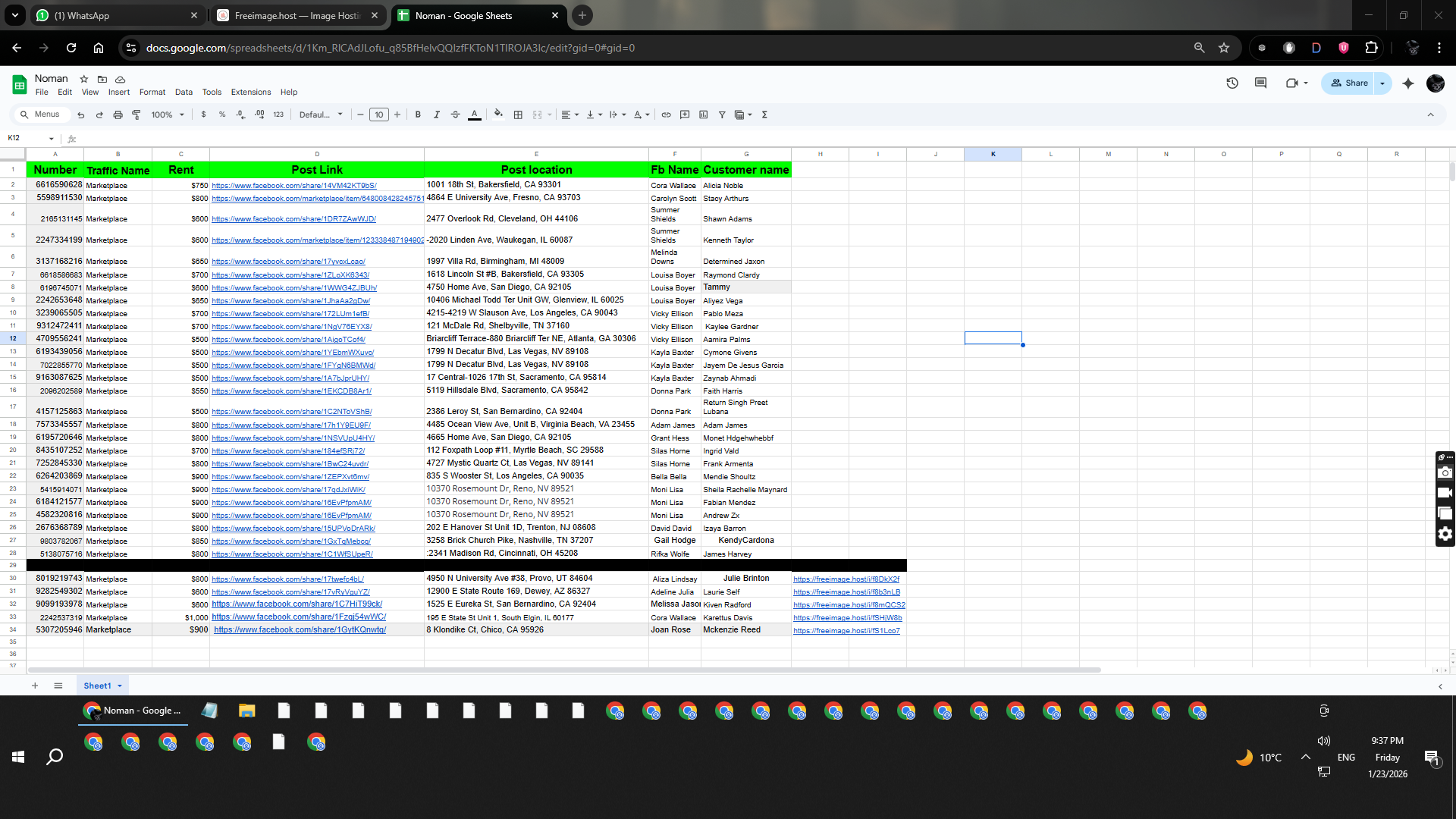Click the font size input field
This screenshot has width=1456, height=819.
click(x=378, y=115)
